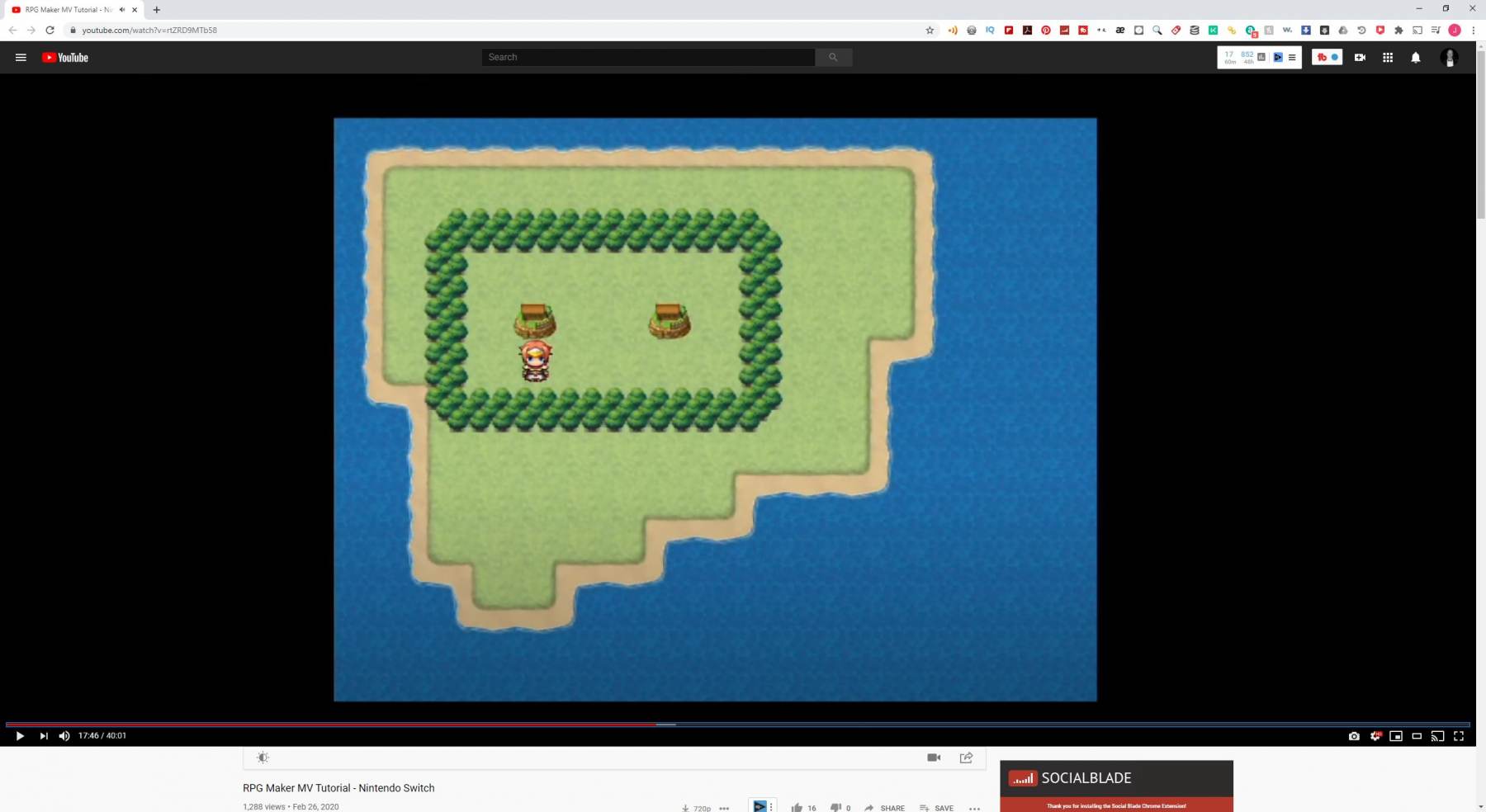Open the SocialBlade panel header
The height and width of the screenshot is (812, 1486).
point(1116,778)
